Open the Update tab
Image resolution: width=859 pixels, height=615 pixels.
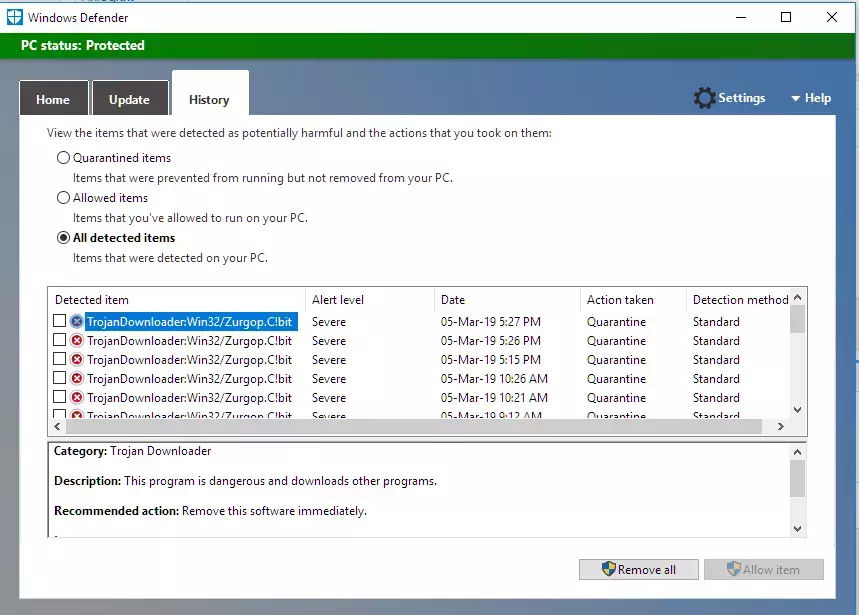coord(130,99)
